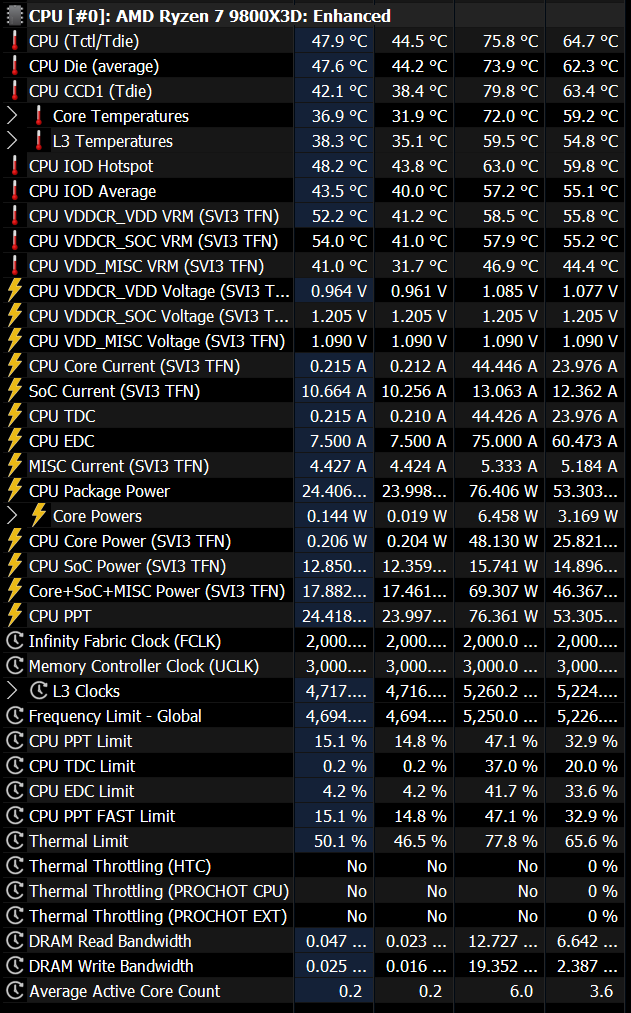Select the CPU Die (average) sensor label
631x1013 pixels.
point(94,67)
